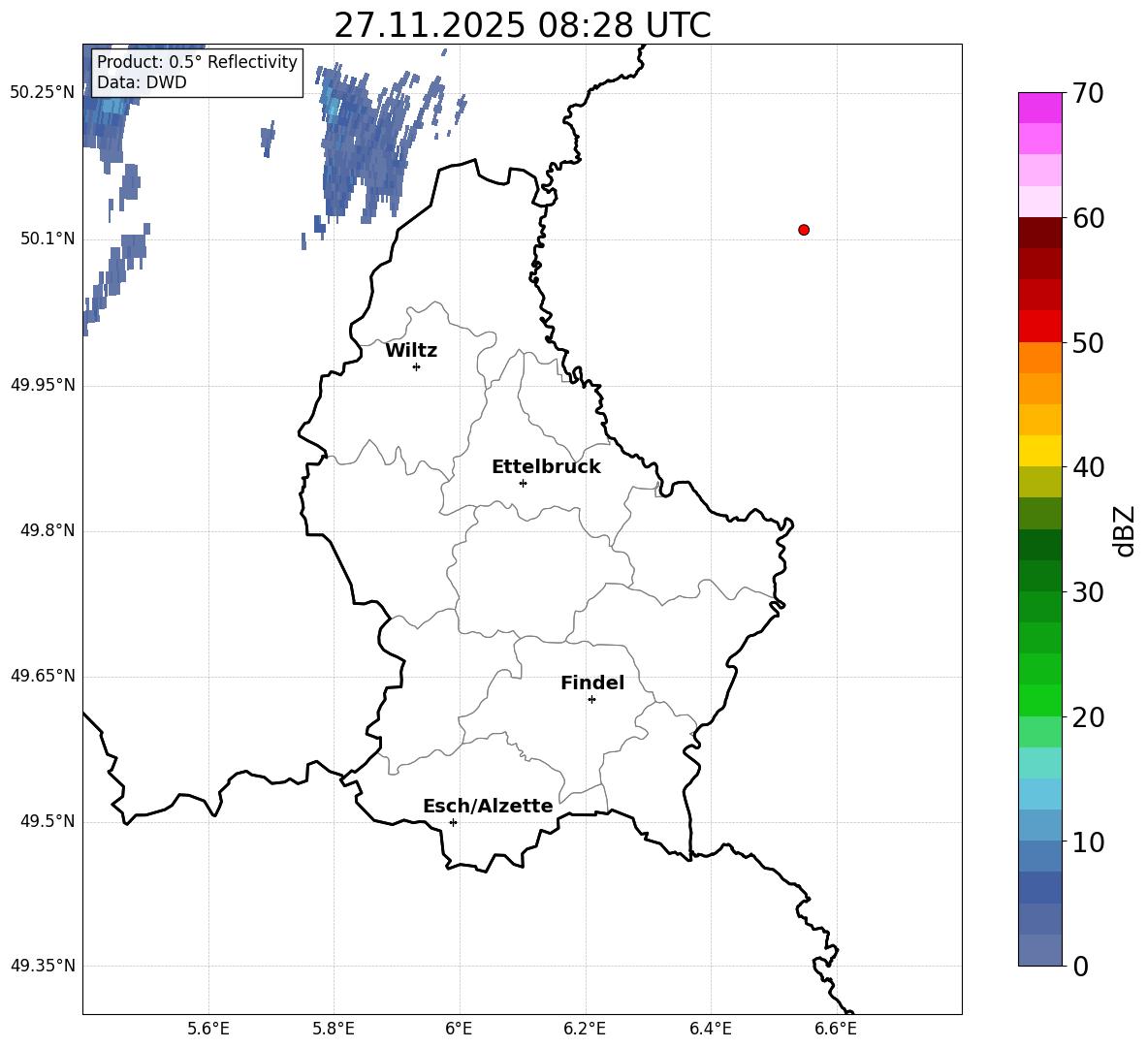Image resolution: width=1148 pixels, height=1048 pixels.
Task: Click the bright red swatch above 50
Action: 1040,327
